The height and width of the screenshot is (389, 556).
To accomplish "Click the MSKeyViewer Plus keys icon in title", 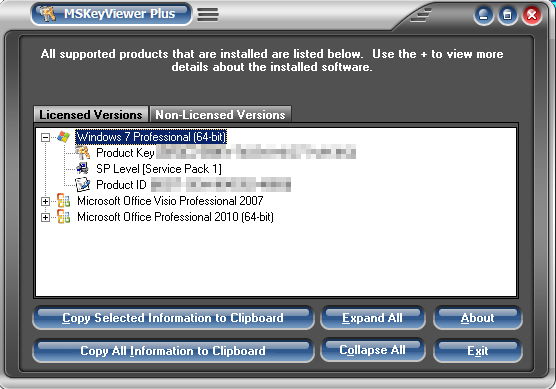I will point(48,14).
